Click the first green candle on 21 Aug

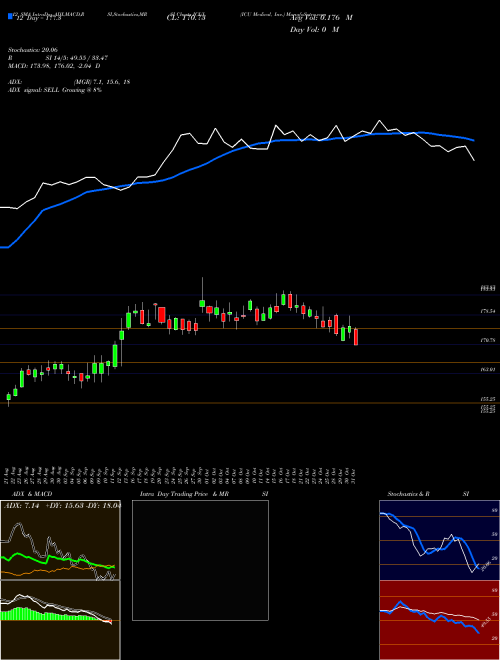(8, 397)
